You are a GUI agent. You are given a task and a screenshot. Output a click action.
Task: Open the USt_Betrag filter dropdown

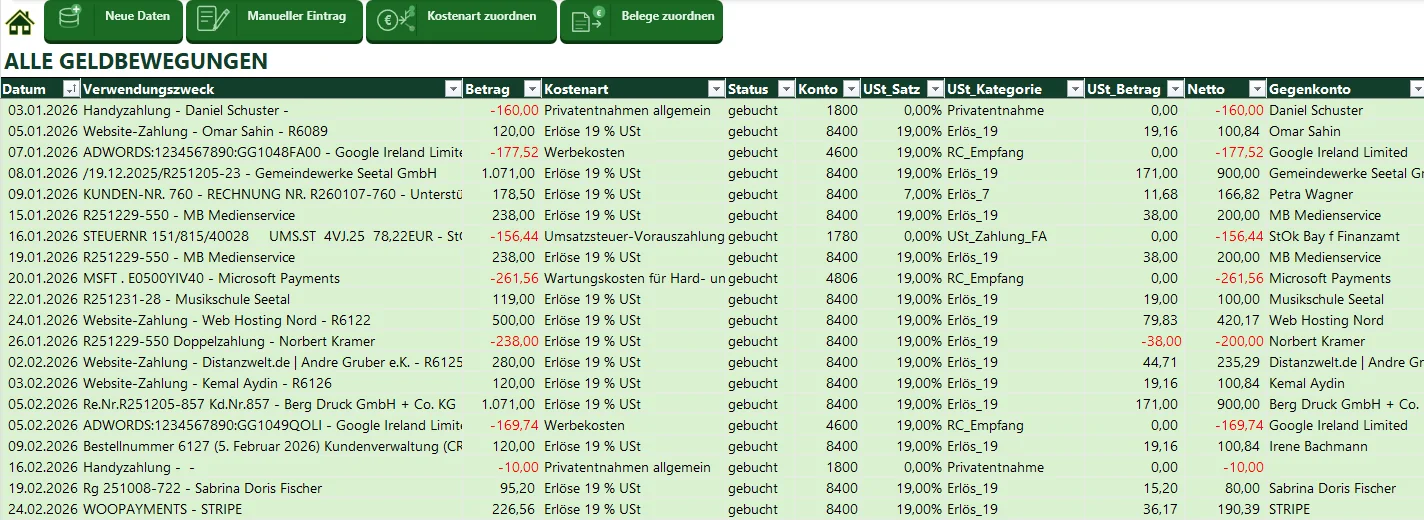(x=1175, y=89)
